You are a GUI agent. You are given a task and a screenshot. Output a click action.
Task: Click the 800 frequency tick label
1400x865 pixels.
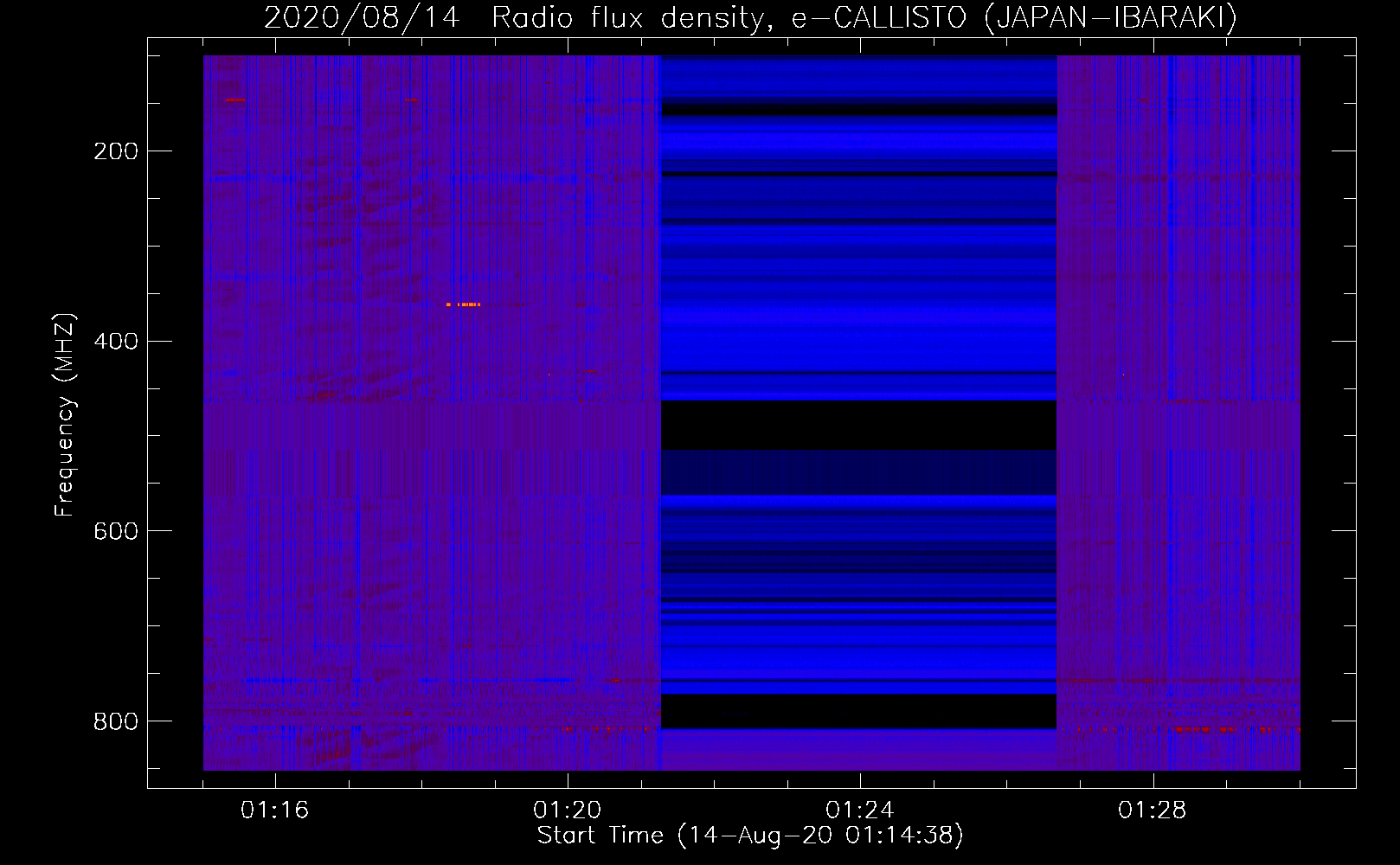click(x=116, y=721)
